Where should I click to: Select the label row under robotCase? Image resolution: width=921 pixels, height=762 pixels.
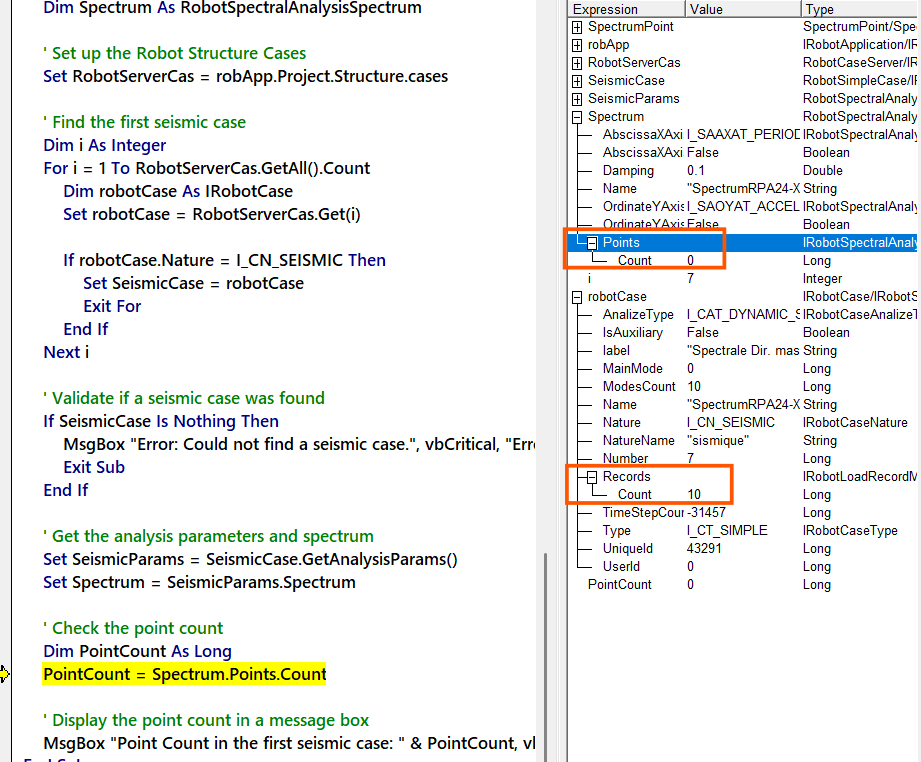tap(742, 351)
